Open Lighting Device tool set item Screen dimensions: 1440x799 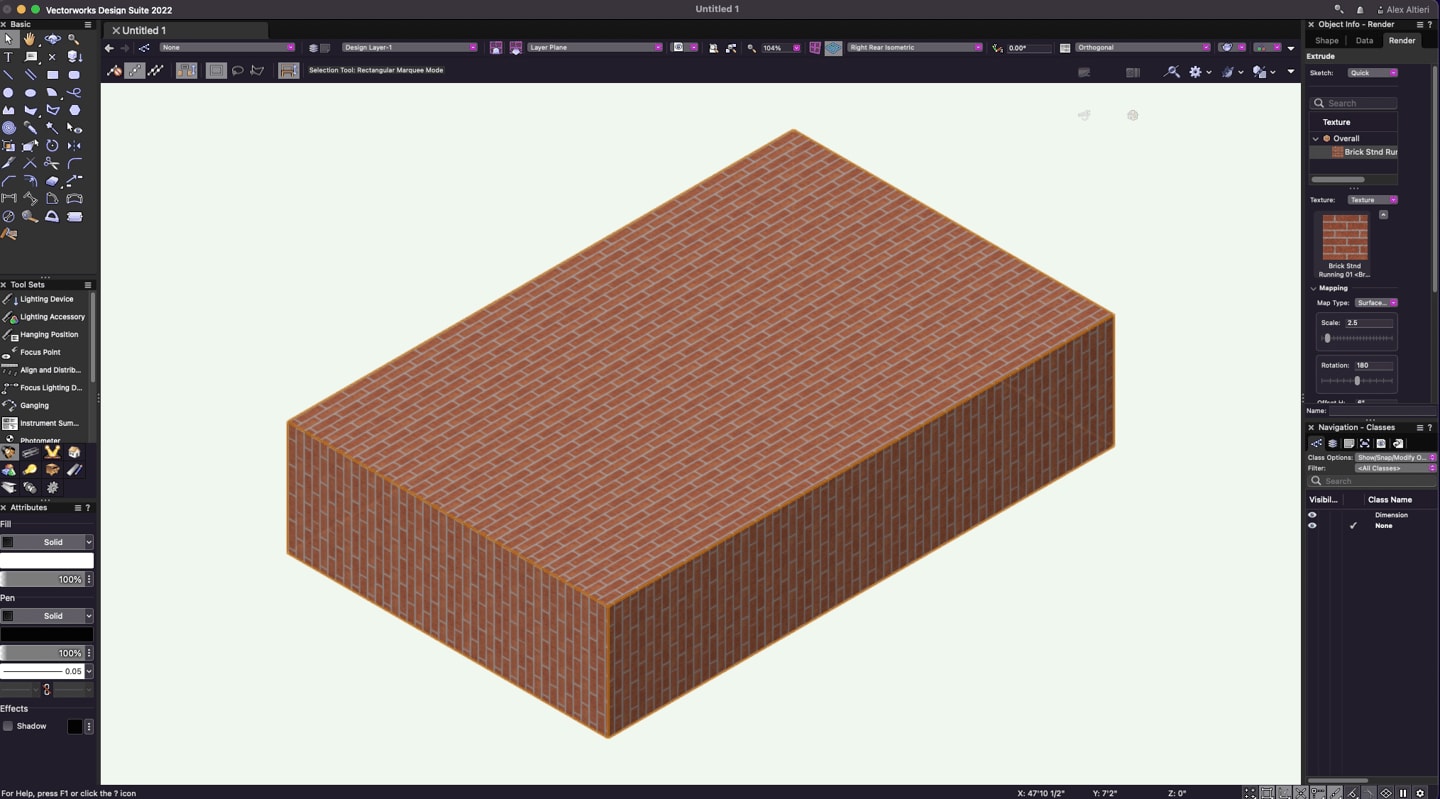pyautogui.click(x=46, y=299)
